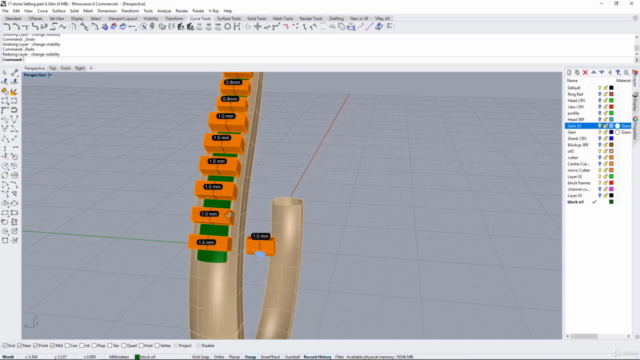Click the settings gear icon at toolbar right end
This screenshot has height=360, width=640.
tap(635, 18)
